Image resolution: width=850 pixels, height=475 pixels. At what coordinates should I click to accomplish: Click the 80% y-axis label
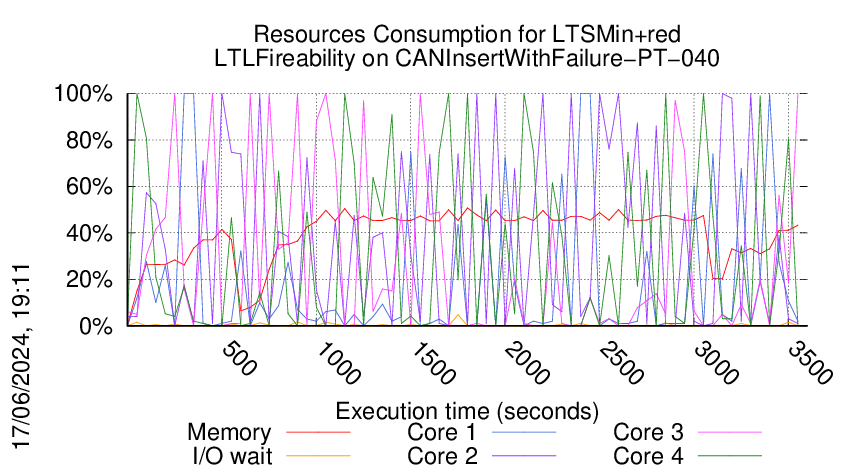[89, 140]
